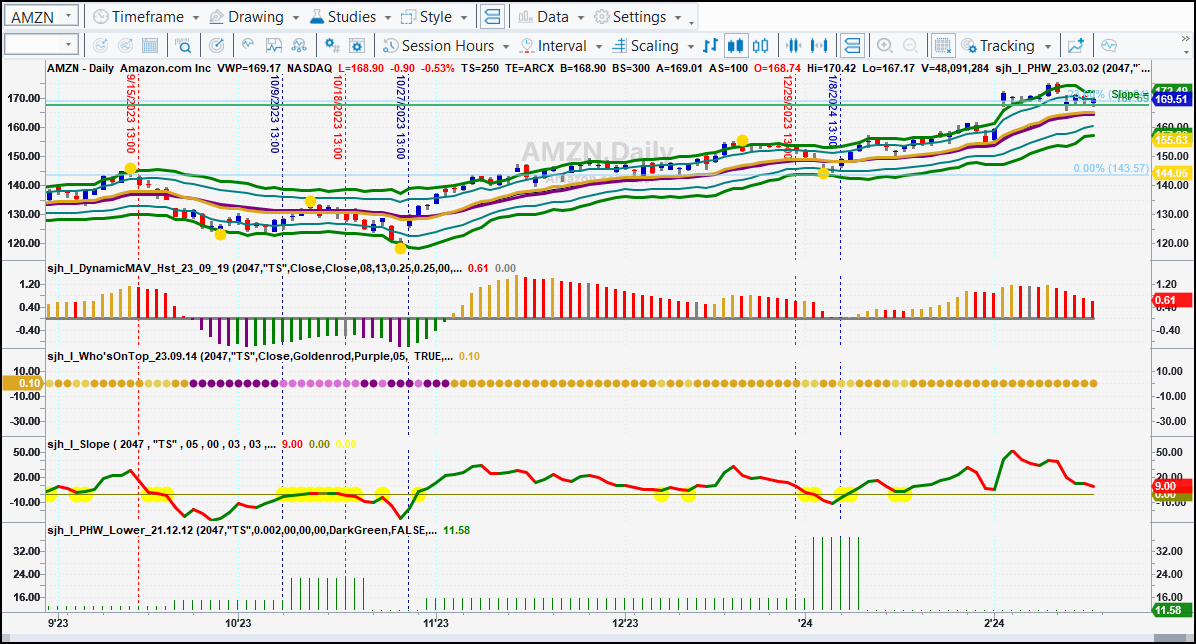Open the Style menu

click(x=435, y=17)
